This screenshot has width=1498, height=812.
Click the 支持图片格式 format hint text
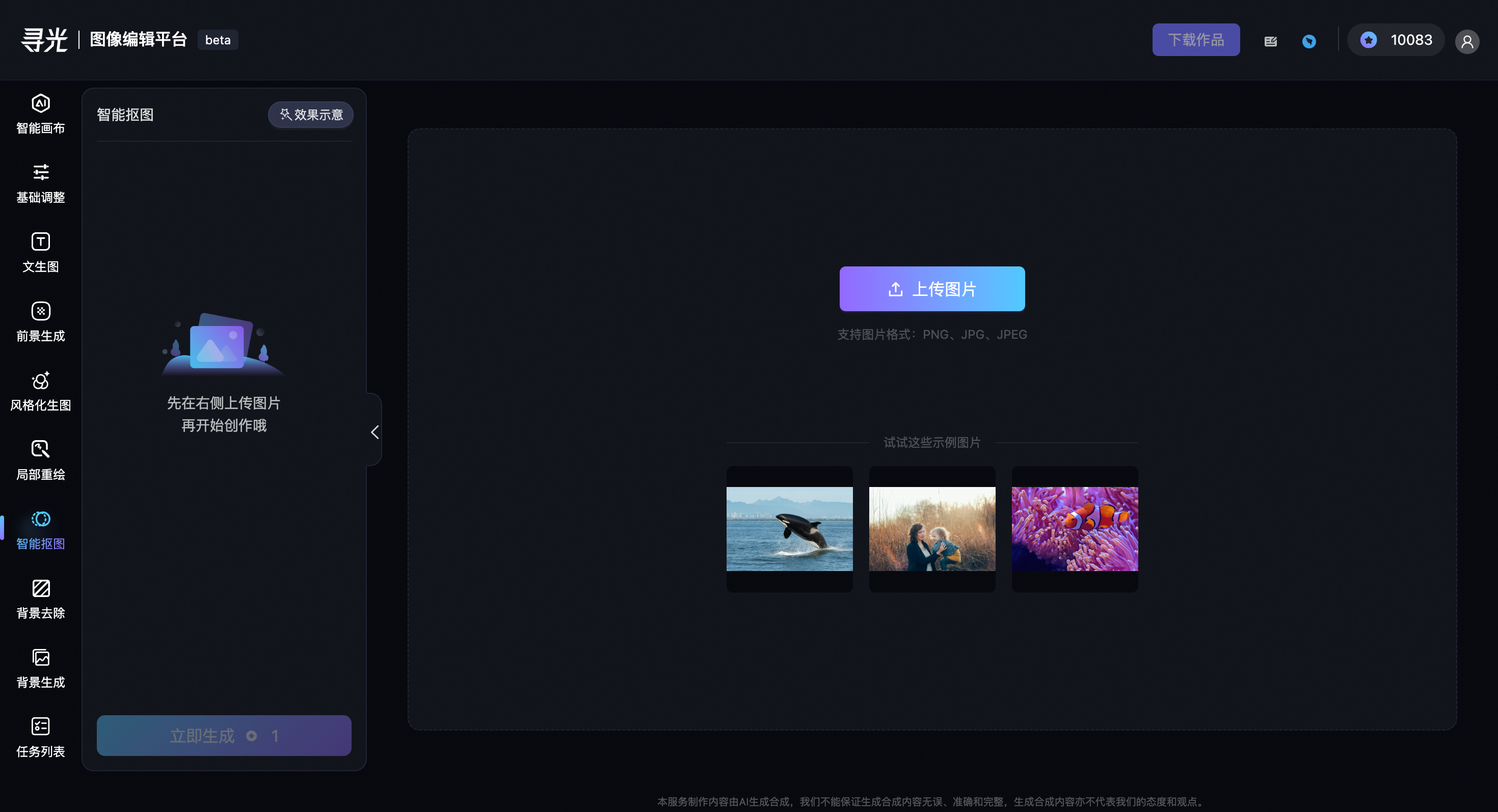click(x=931, y=334)
